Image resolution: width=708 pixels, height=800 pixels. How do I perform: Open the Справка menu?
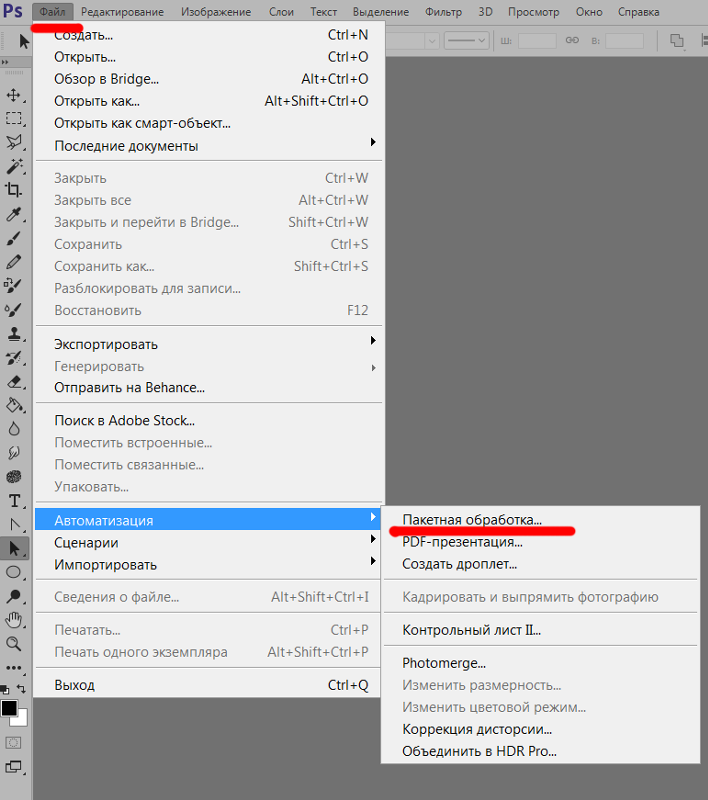[639, 12]
